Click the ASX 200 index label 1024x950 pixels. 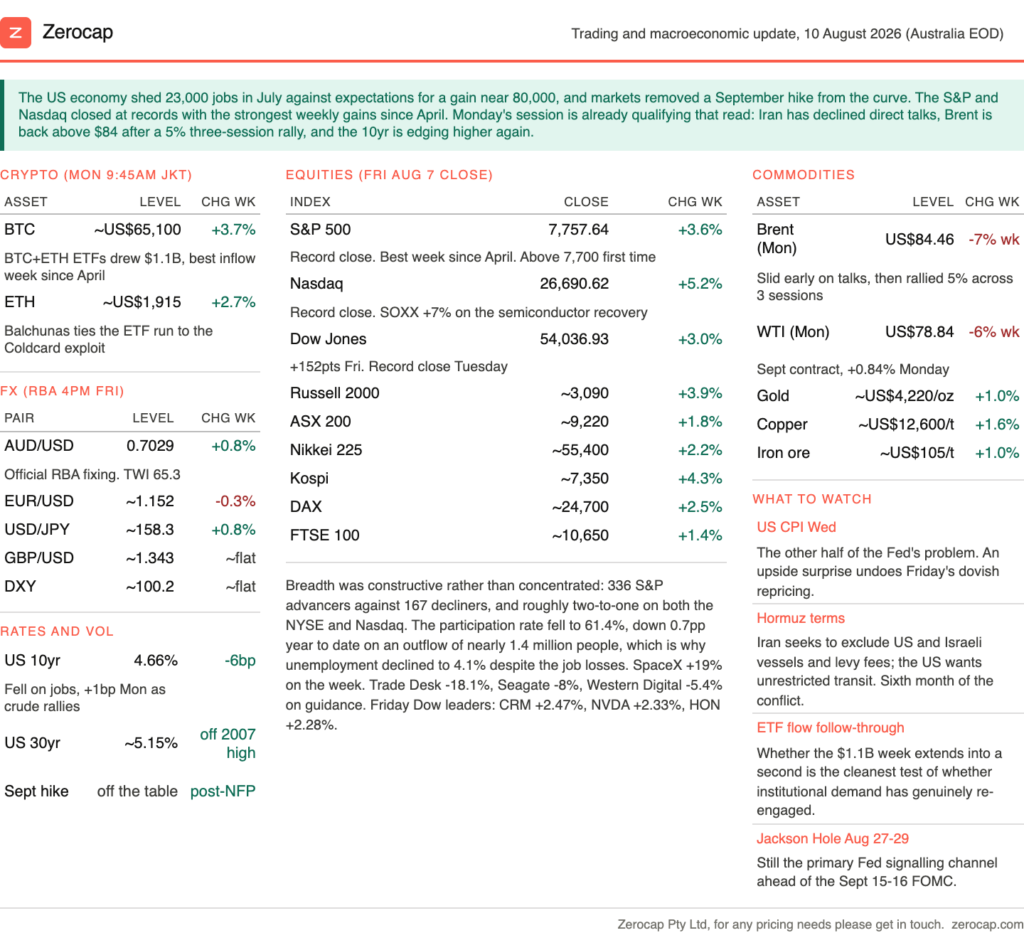point(321,422)
